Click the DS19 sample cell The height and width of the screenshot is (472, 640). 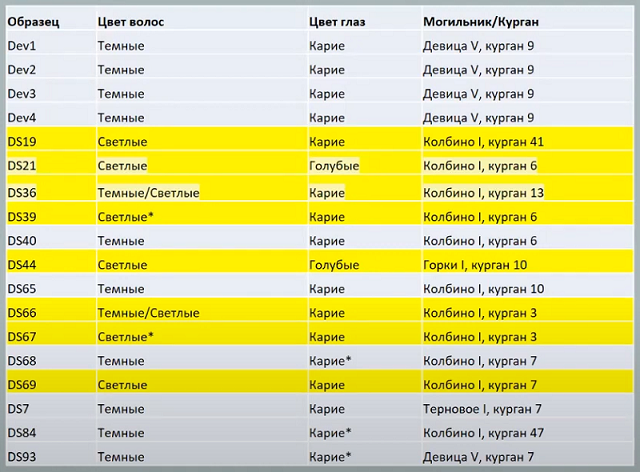22,142
